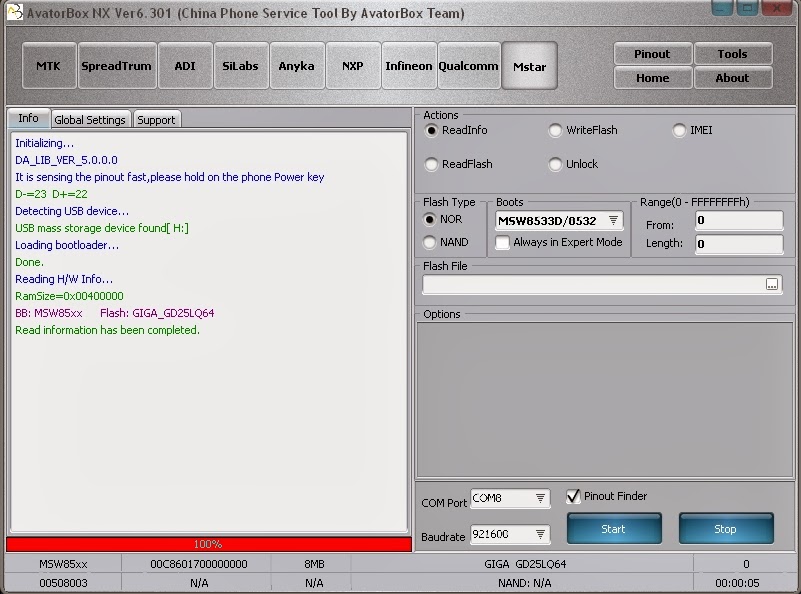This screenshot has width=801, height=594.
Task: Start the operation with Start button
Action: (614, 529)
